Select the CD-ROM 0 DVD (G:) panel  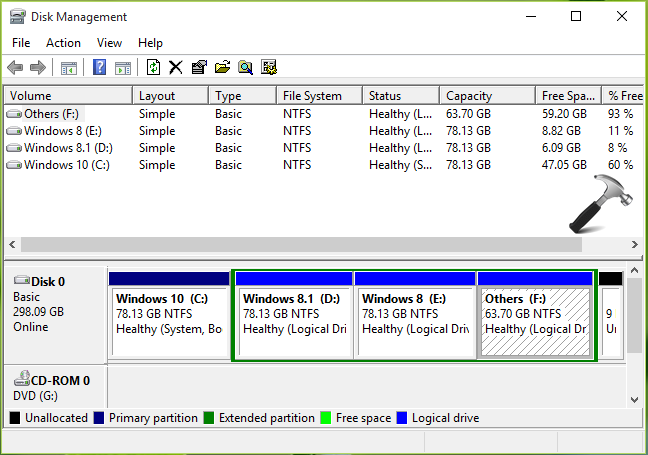point(55,387)
